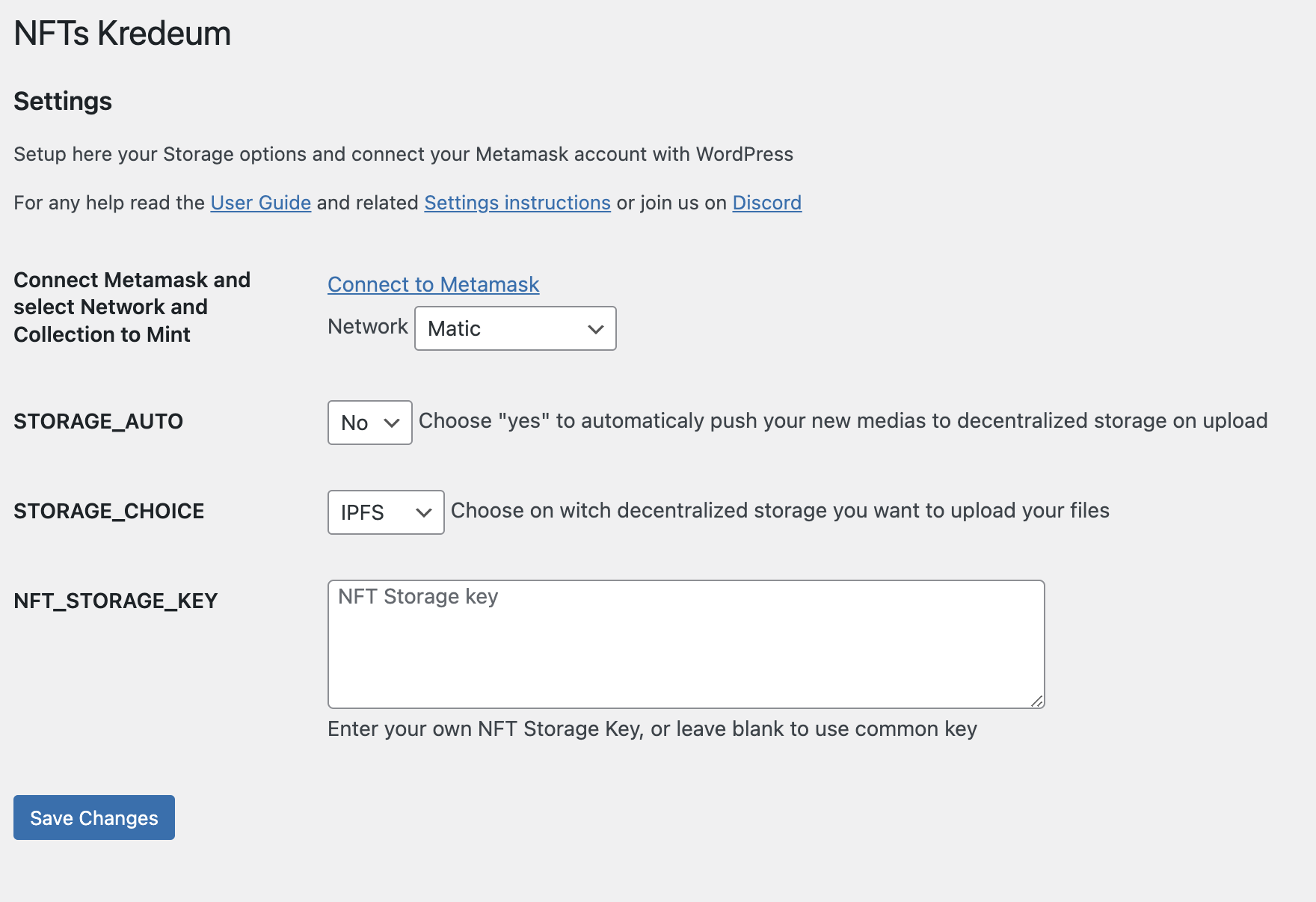1316x902 pixels.
Task: Click the 'leave blank to use common key' hint
Action: (652, 728)
